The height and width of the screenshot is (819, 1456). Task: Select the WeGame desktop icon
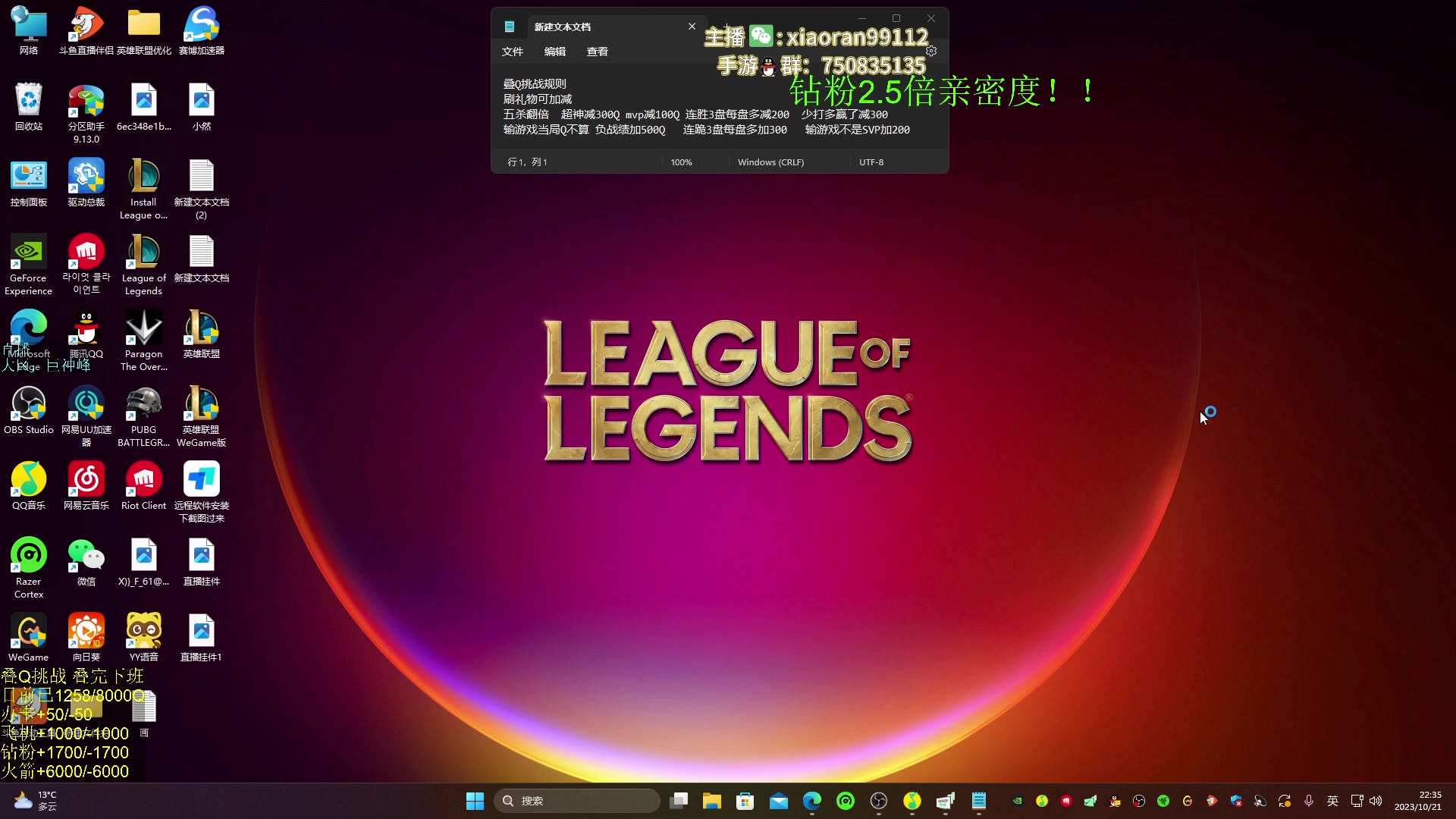pos(29,638)
